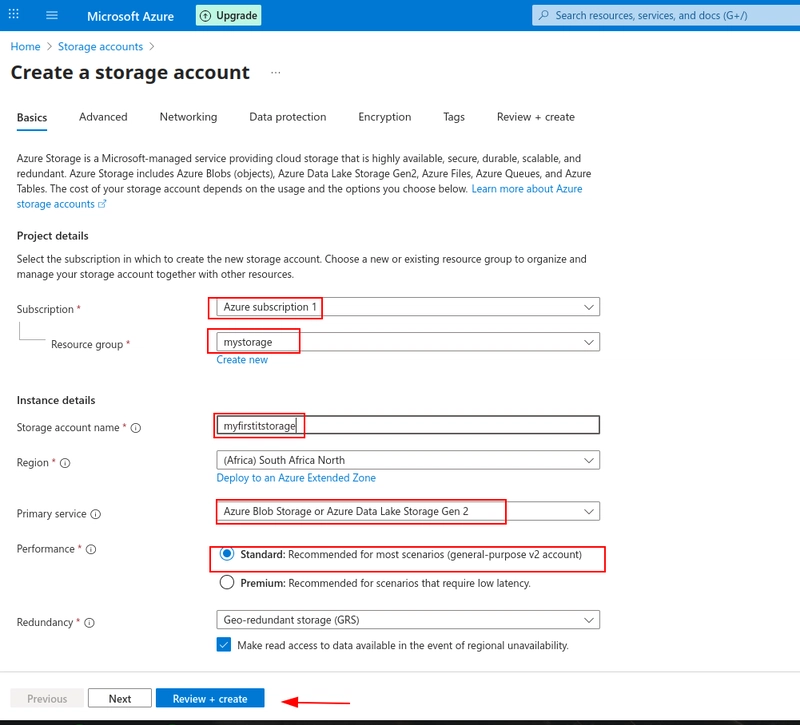Screen dimensions: 800x725
Task: Click the Create new resource group link
Action: click(242, 360)
